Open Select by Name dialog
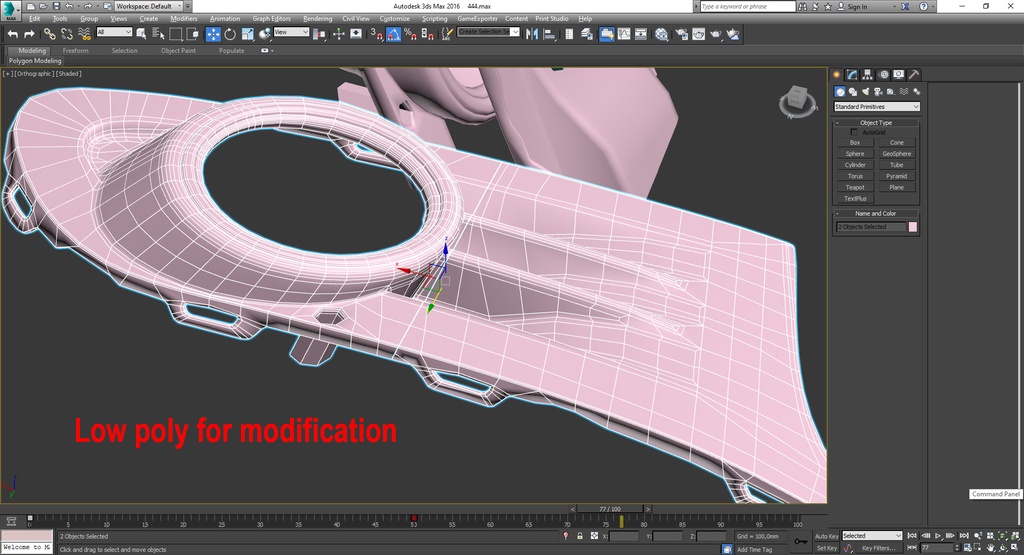 click(x=158, y=34)
